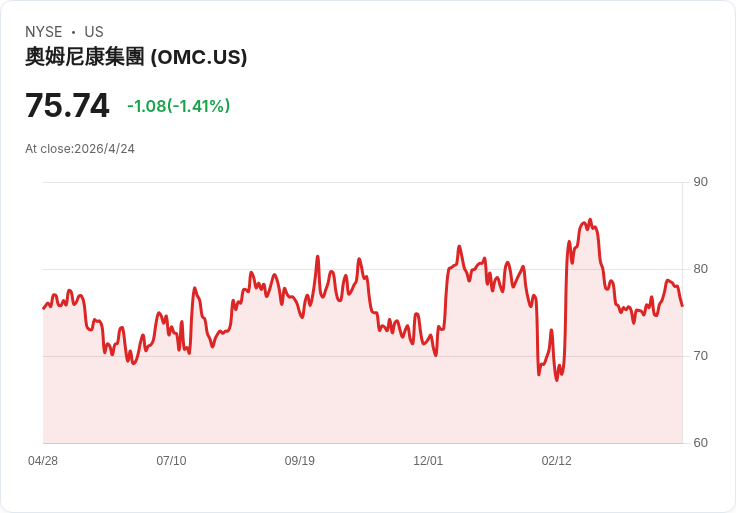736x513 pixels.
Task: Select the 12/01 date axis label
Action: [428, 461]
